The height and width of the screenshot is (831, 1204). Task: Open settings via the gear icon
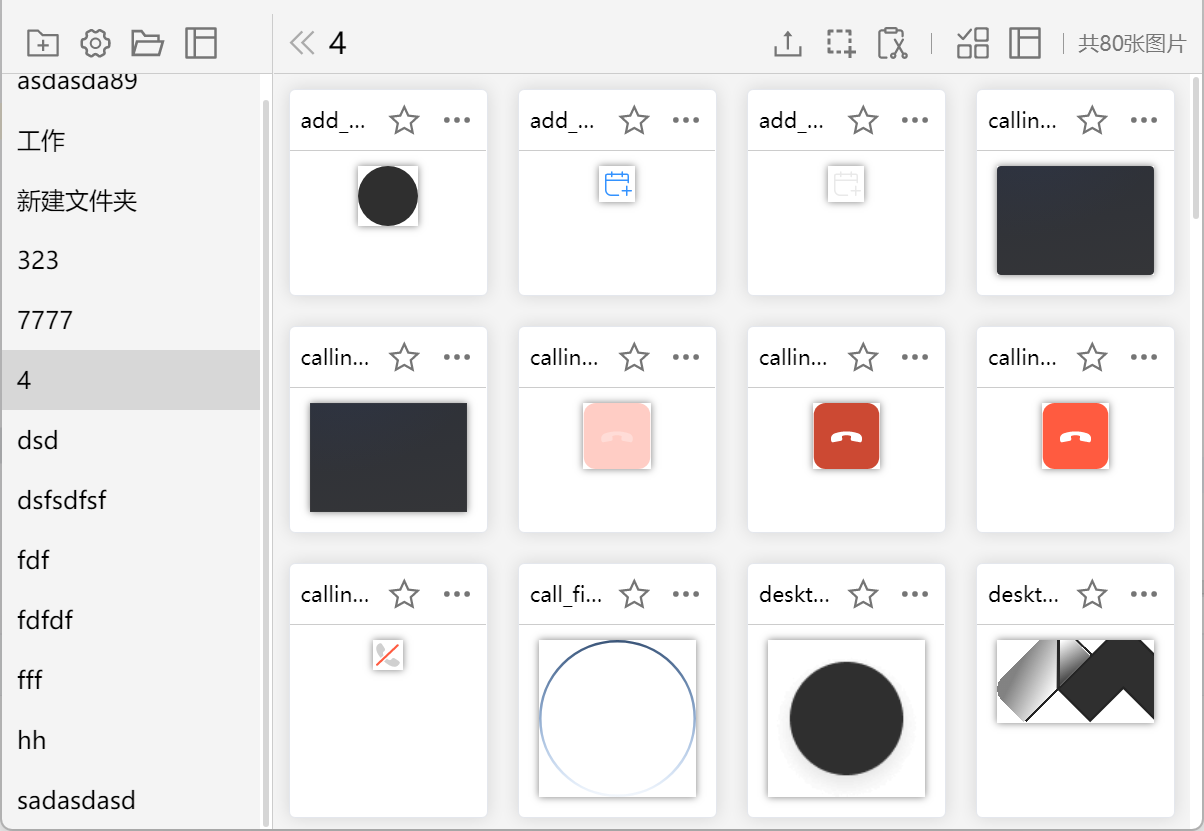[x=95, y=43]
